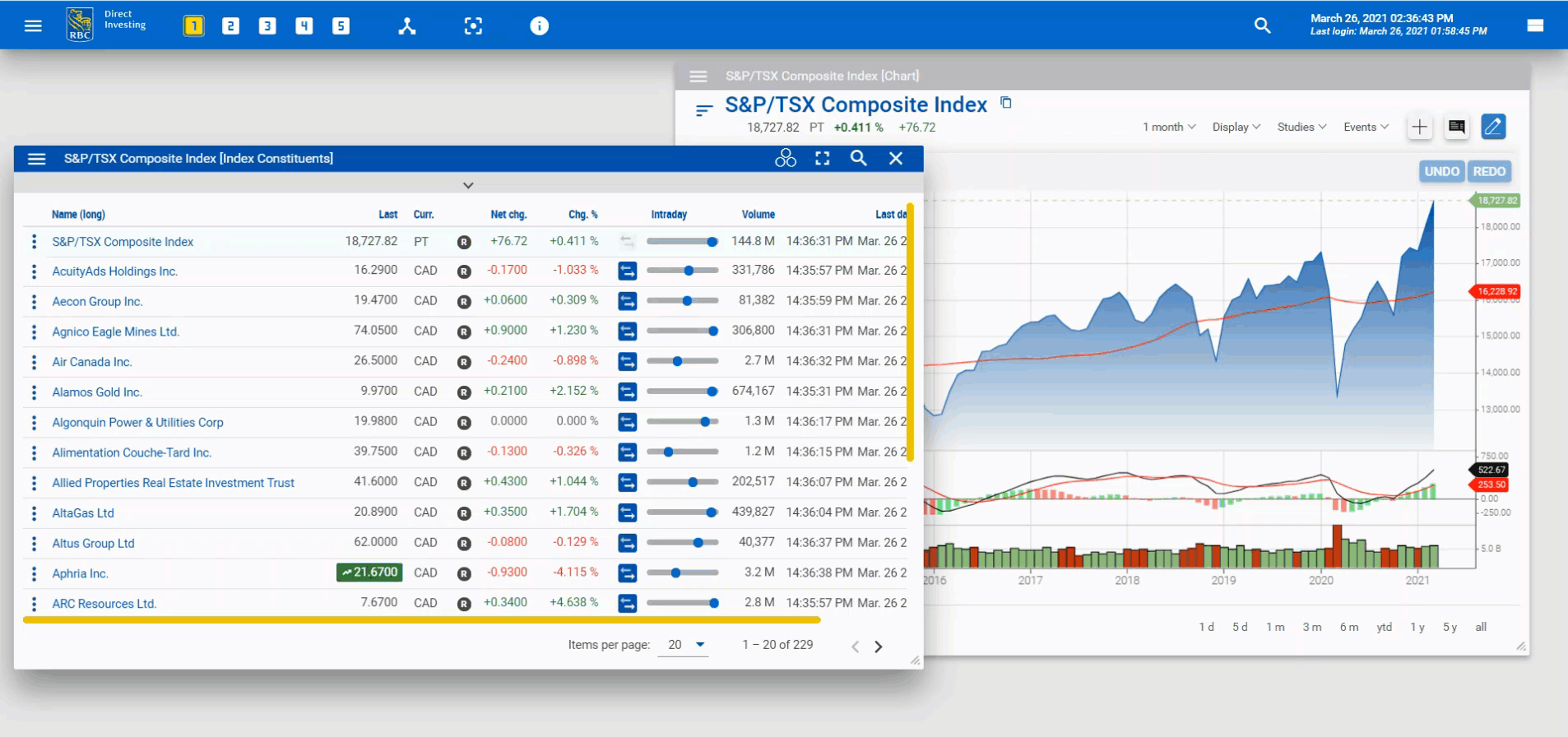Click the list icon beside the chart title

pos(703,110)
